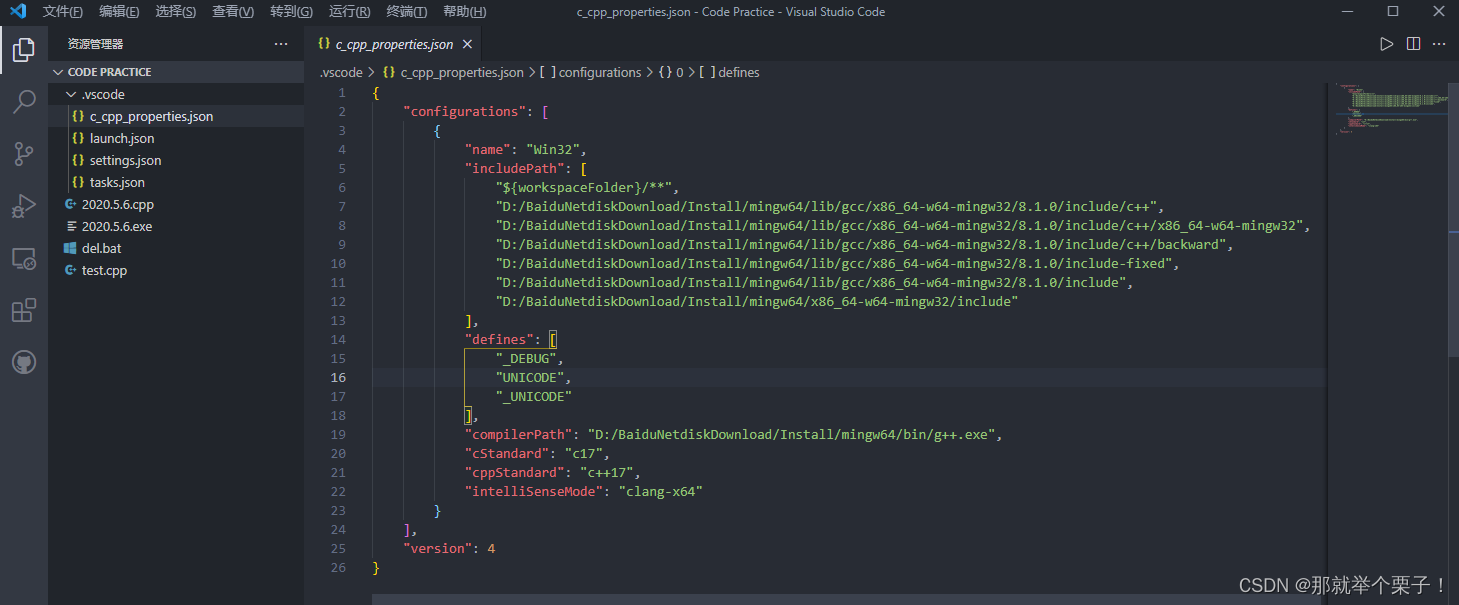The image size is (1459, 605).
Task: Click the vertical editor scrollbar
Action: coord(1453,220)
